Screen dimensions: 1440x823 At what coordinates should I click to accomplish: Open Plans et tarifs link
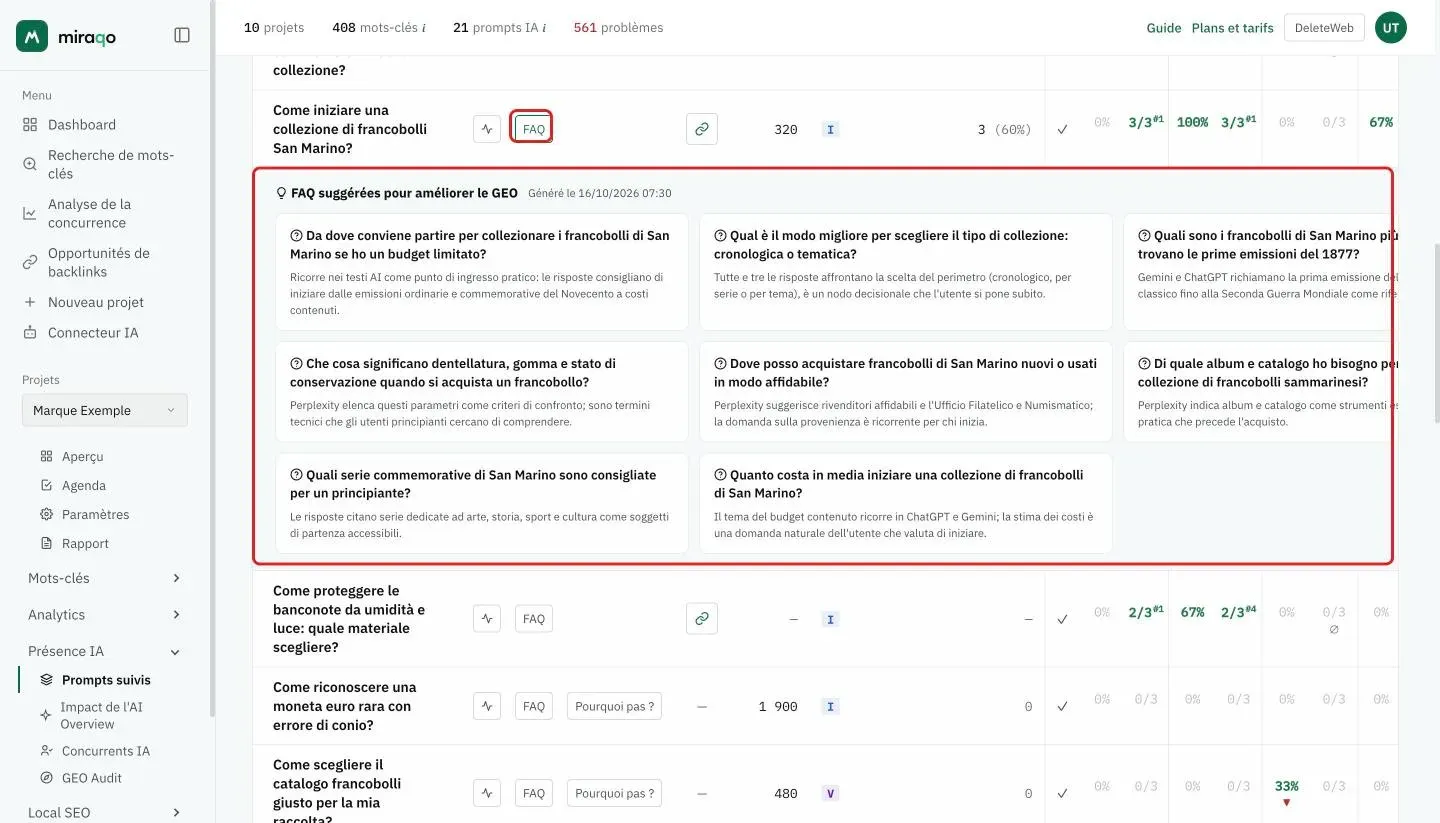(x=1233, y=28)
